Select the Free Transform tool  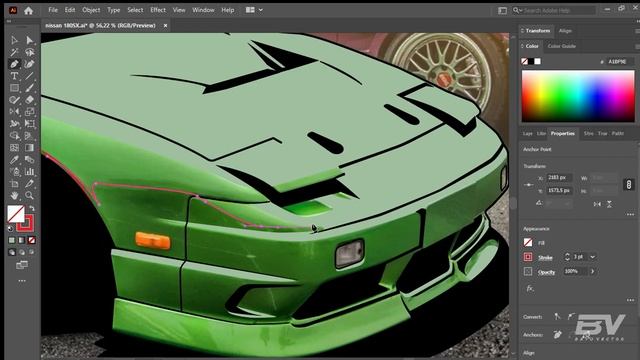tap(29, 124)
